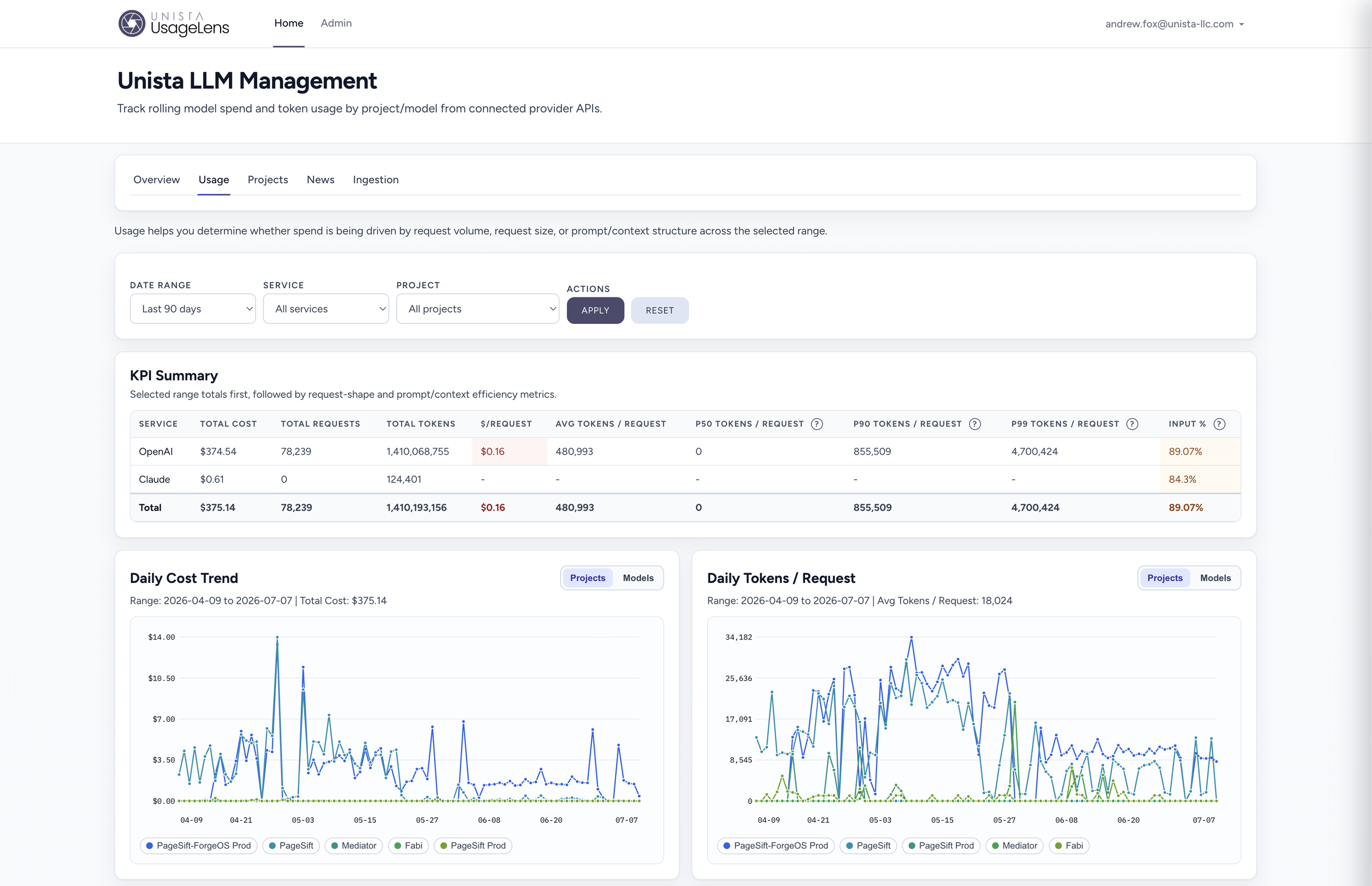Click the Input % help icon
This screenshot has height=886, width=1372.
click(x=1219, y=424)
